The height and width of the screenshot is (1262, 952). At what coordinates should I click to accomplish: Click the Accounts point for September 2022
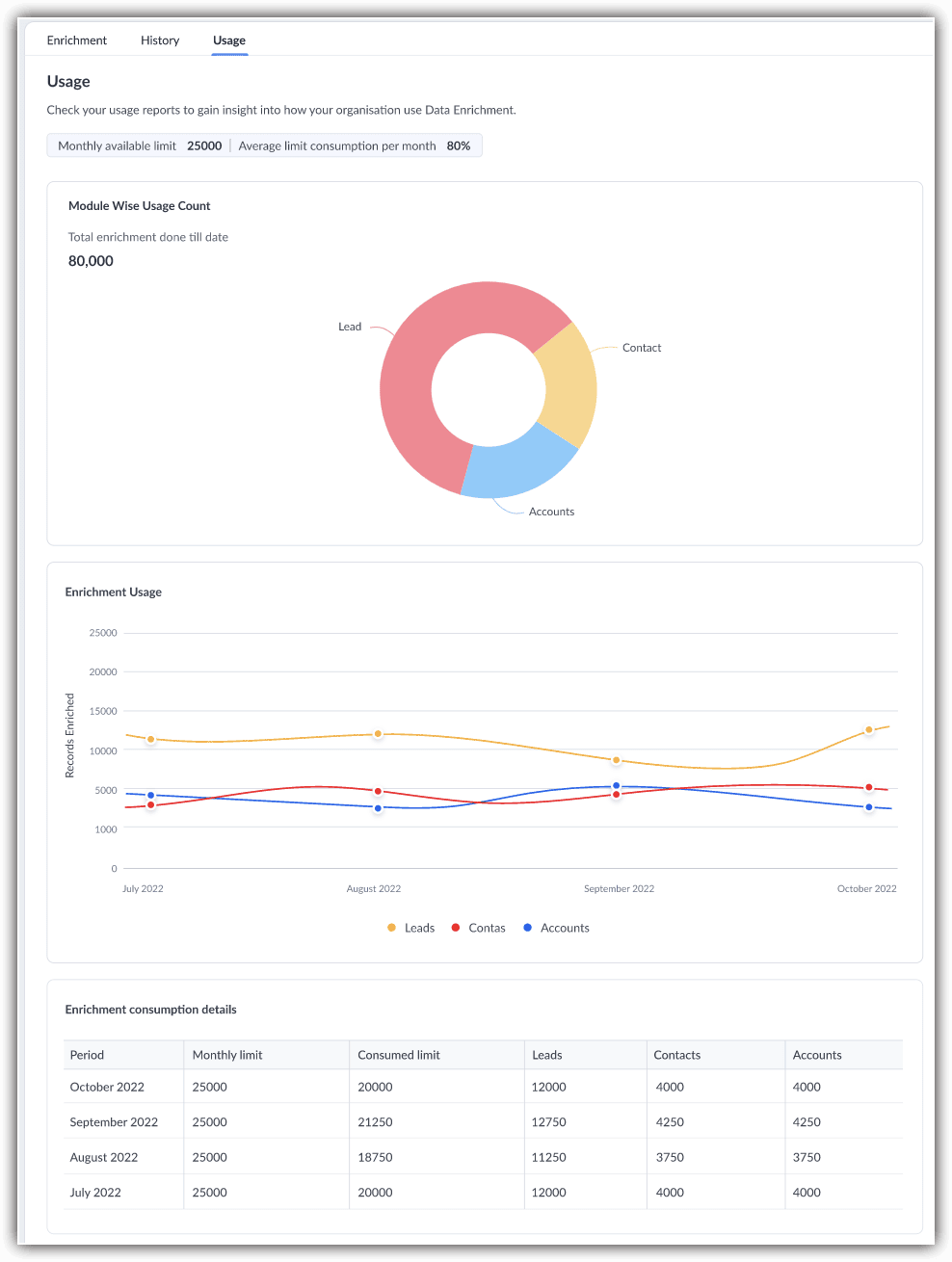pos(617,786)
